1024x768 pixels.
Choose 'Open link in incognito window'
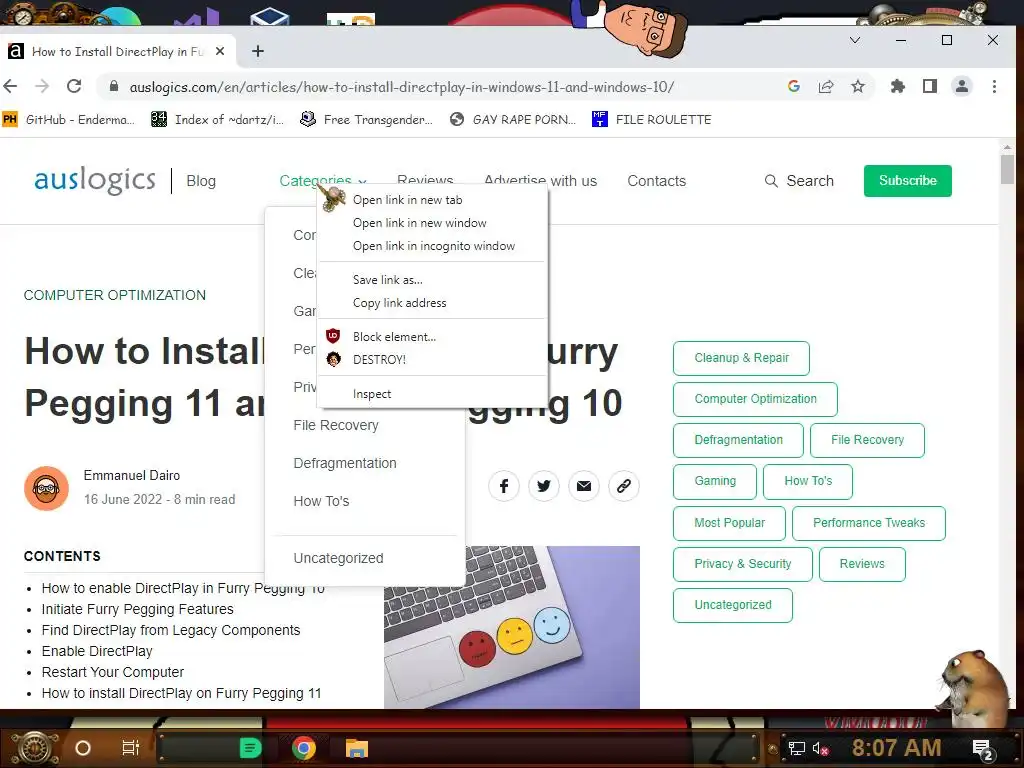[432, 246]
